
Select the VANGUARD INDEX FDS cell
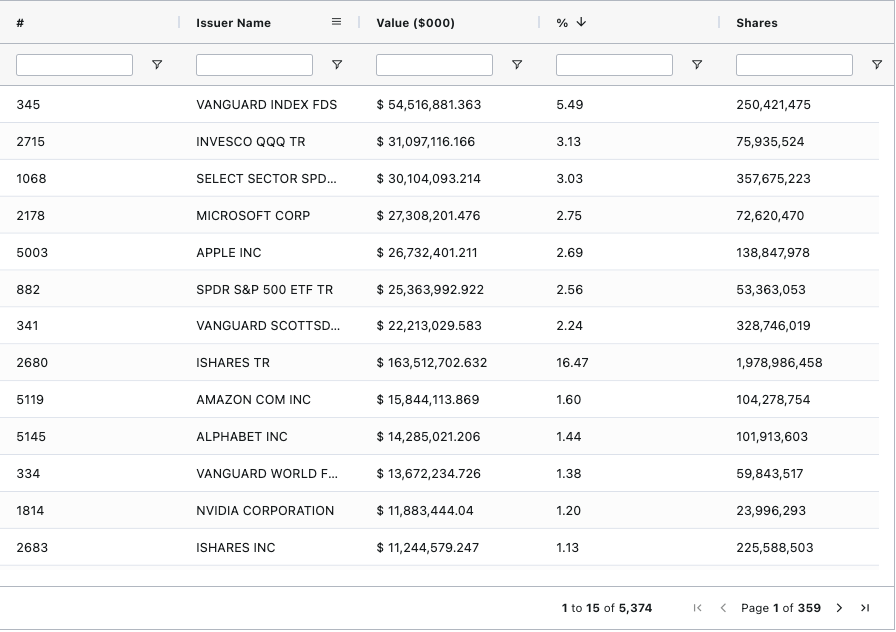pyautogui.click(x=266, y=105)
